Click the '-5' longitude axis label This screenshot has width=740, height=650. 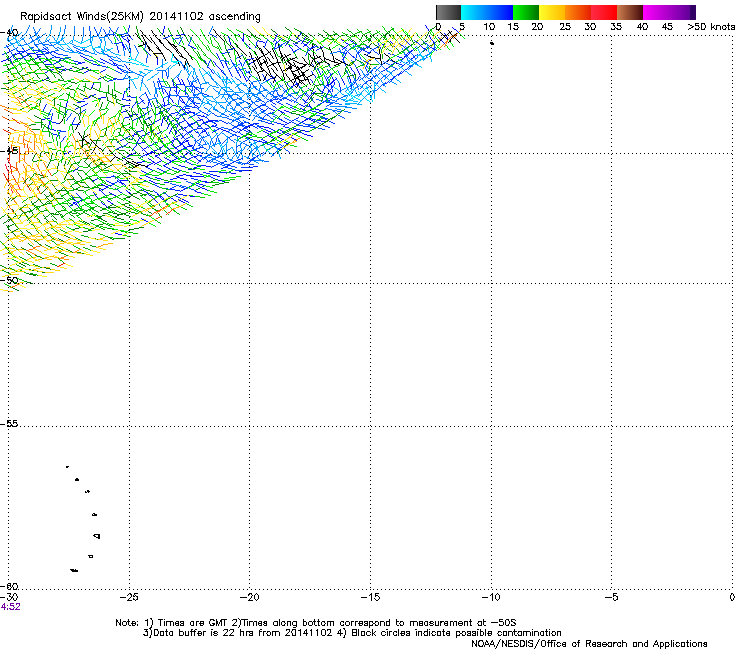click(612, 597)
